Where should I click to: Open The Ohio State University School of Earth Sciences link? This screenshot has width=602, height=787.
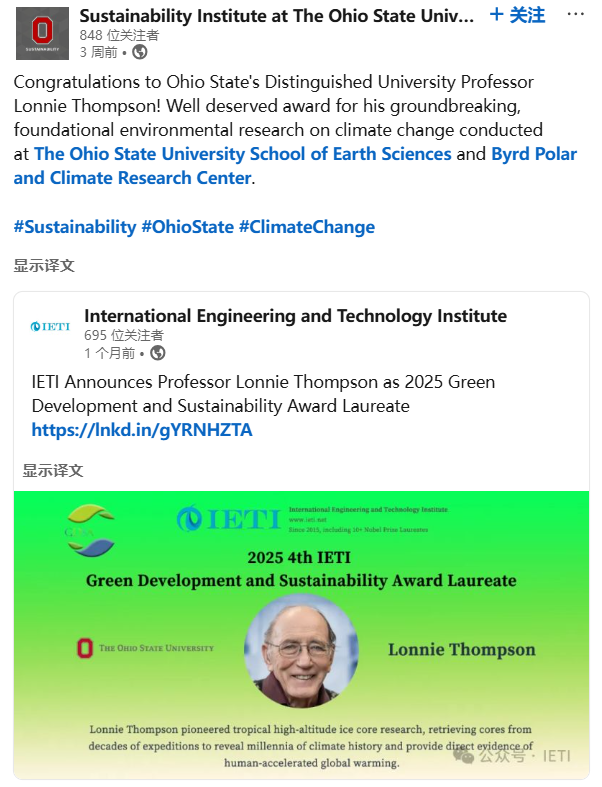[243, 154]
